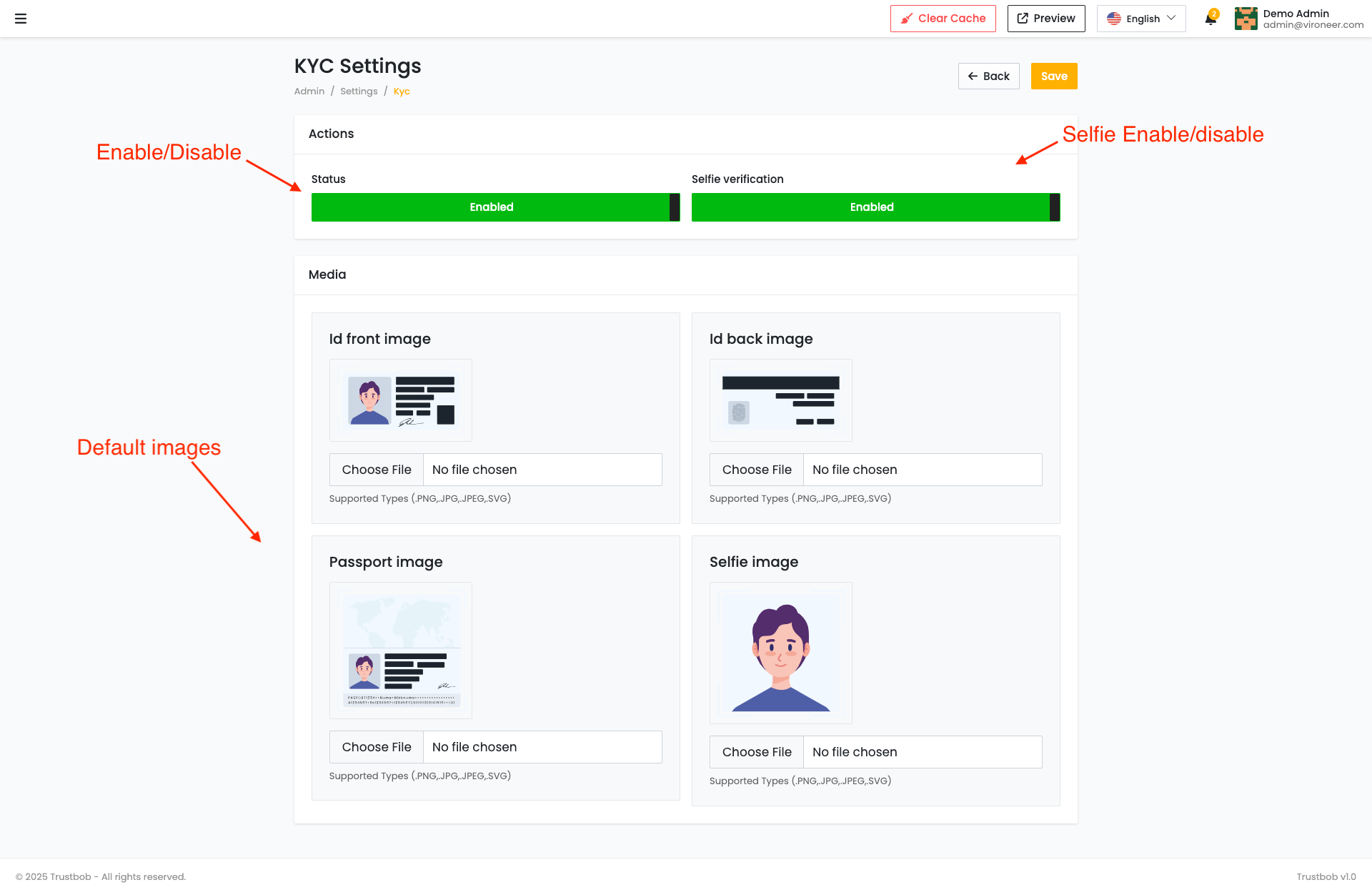Click the KYC Settings page heading
Image resolution: width=1372 pixels, height=895 pixels.
pyautogui.click(x=357, y=66)
